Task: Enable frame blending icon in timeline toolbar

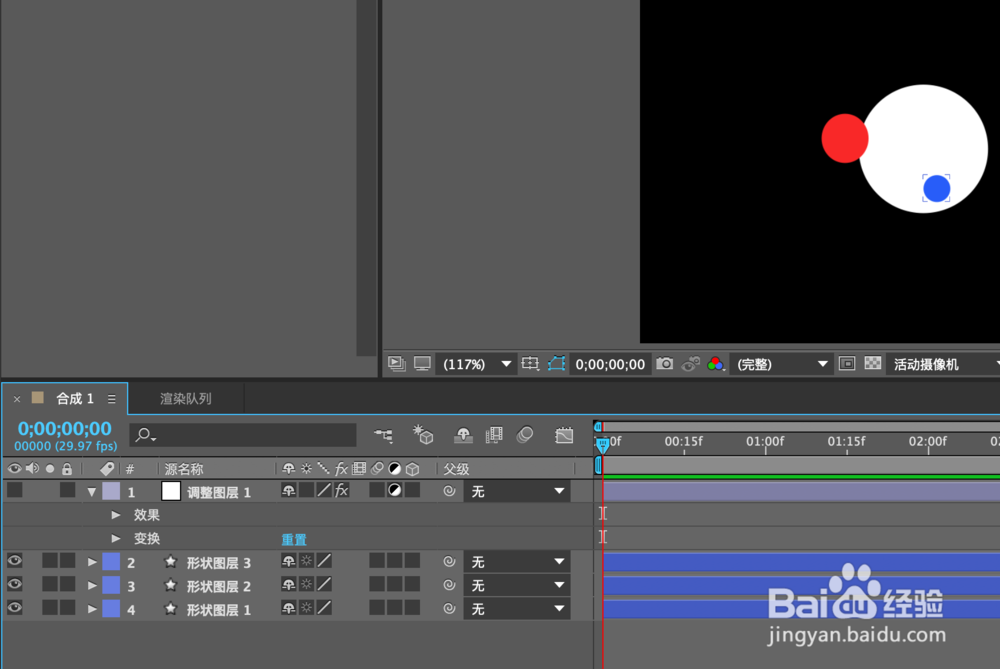Action: point(494,436)
